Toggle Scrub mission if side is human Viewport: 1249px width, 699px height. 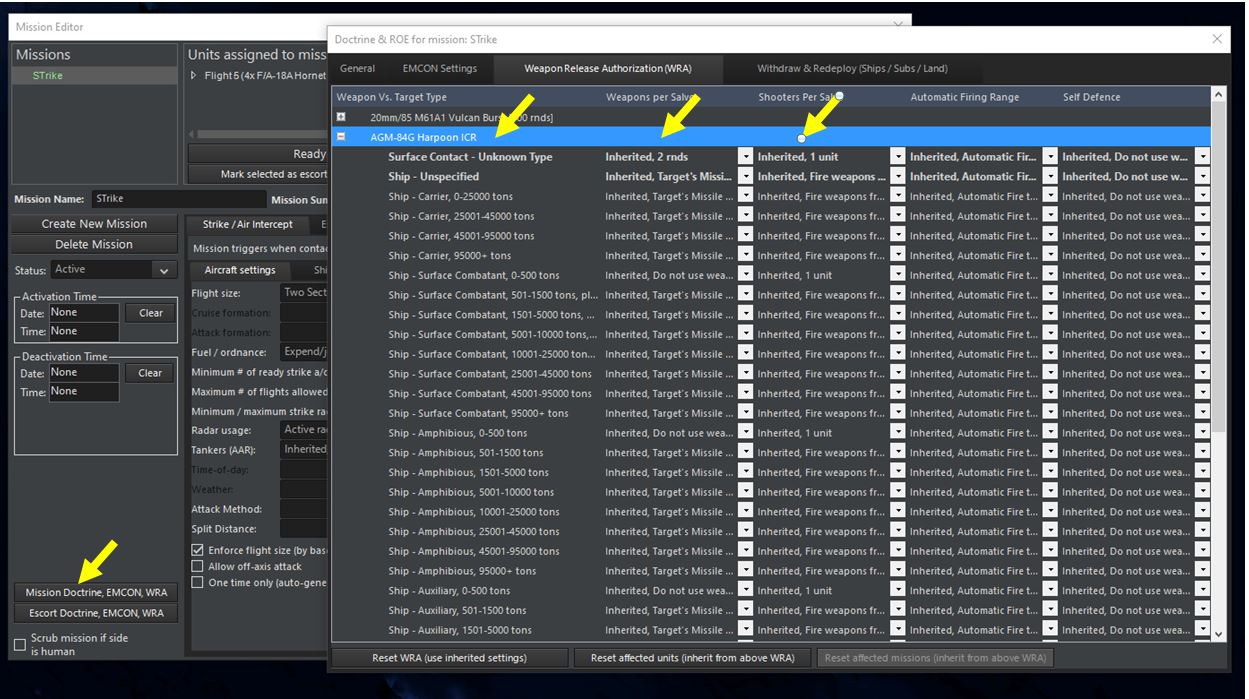pos(20,645)
